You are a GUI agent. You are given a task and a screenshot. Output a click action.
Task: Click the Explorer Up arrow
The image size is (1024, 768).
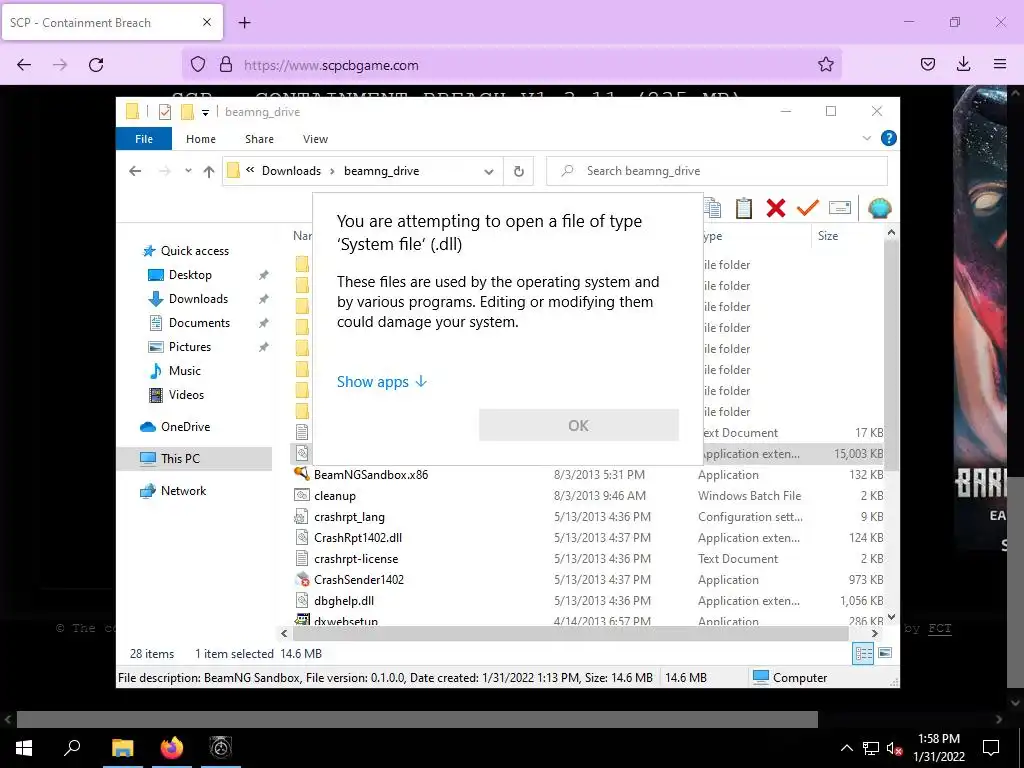pos(208,171)
